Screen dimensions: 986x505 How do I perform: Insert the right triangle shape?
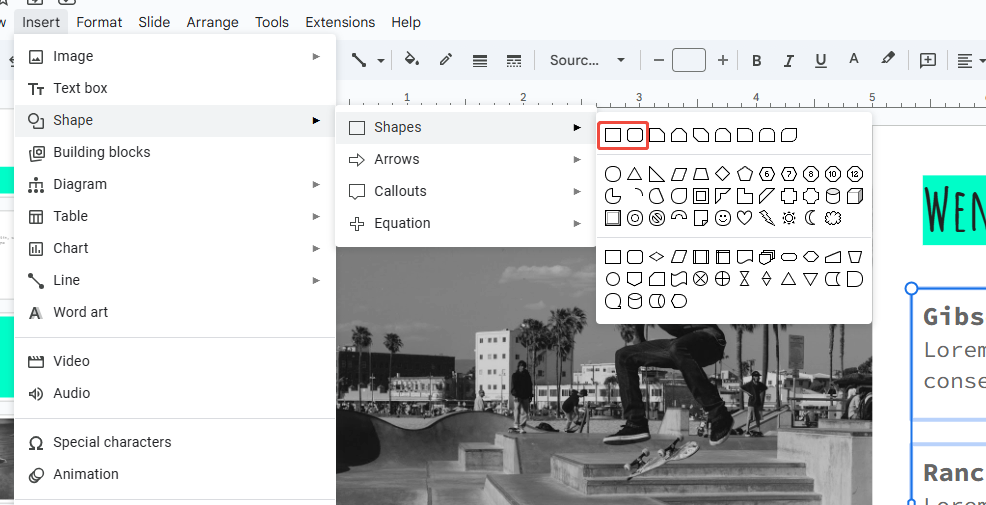[x=657, y=174]
